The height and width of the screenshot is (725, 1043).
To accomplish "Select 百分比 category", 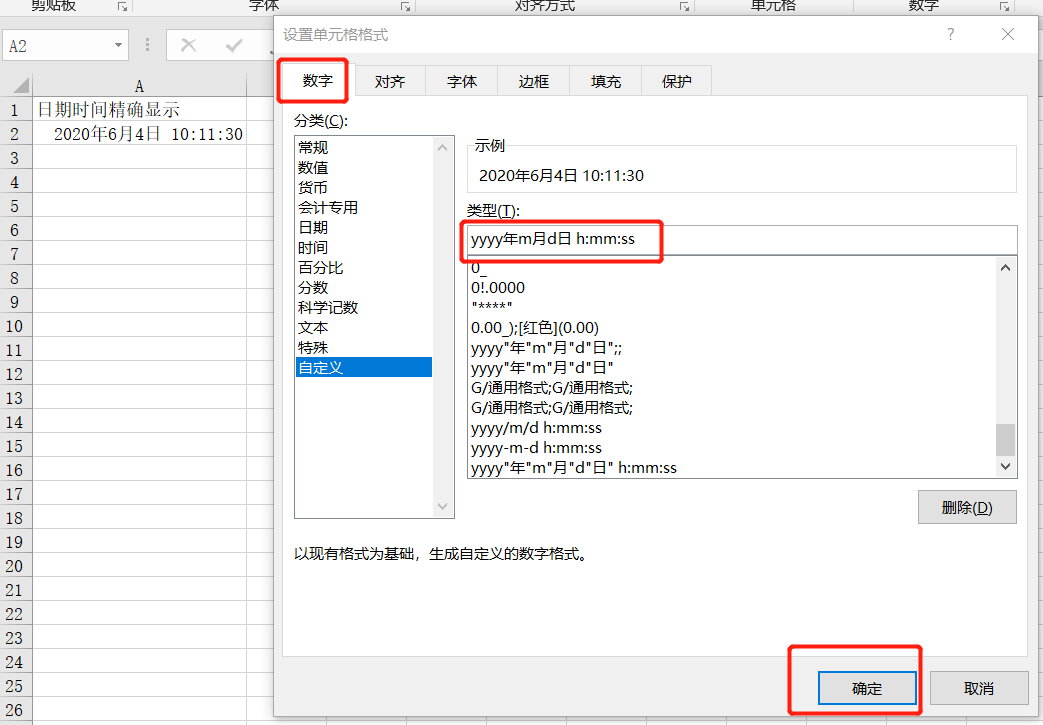I will click(364, 267).
